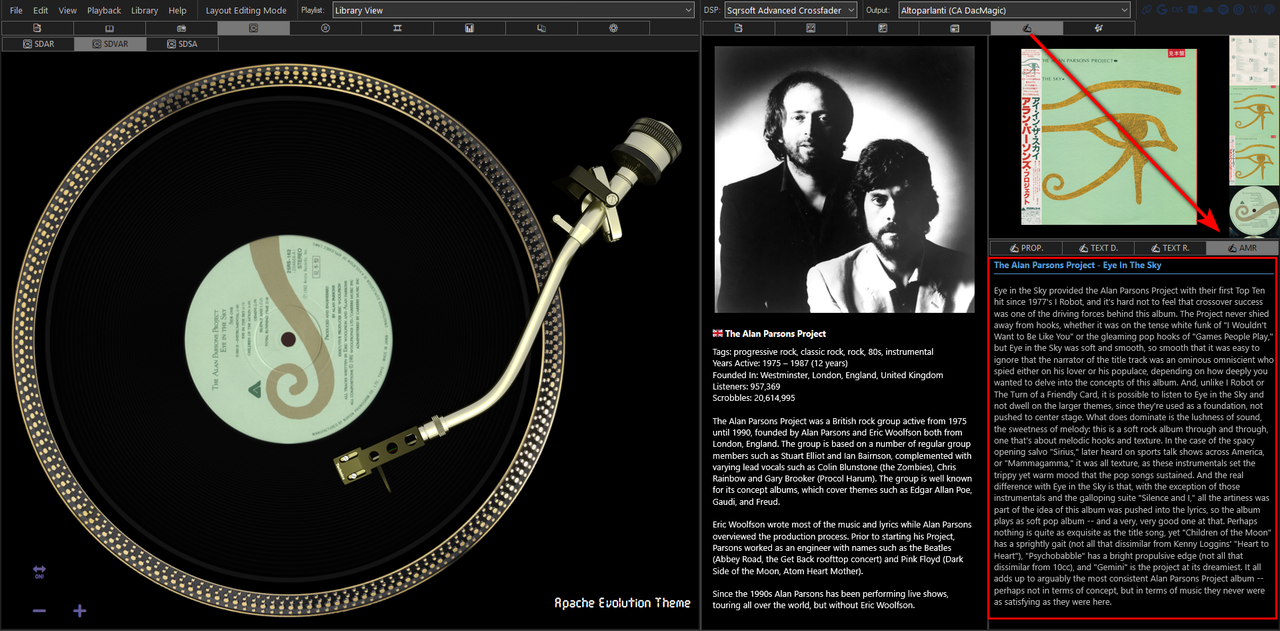Click the 'Scrobbles: 20,614,995' line

point(753,398)
